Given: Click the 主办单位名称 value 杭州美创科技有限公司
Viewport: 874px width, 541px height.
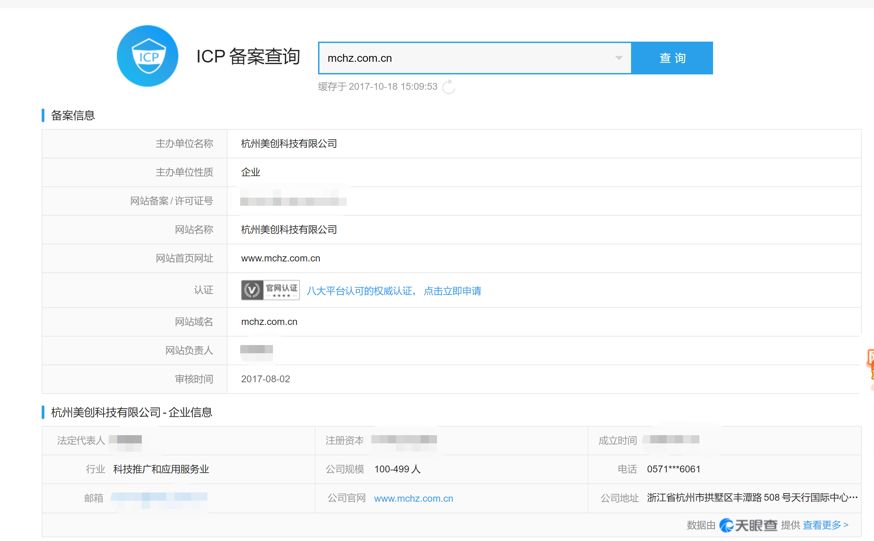Looking at the screenshot, I should point(289,144).
